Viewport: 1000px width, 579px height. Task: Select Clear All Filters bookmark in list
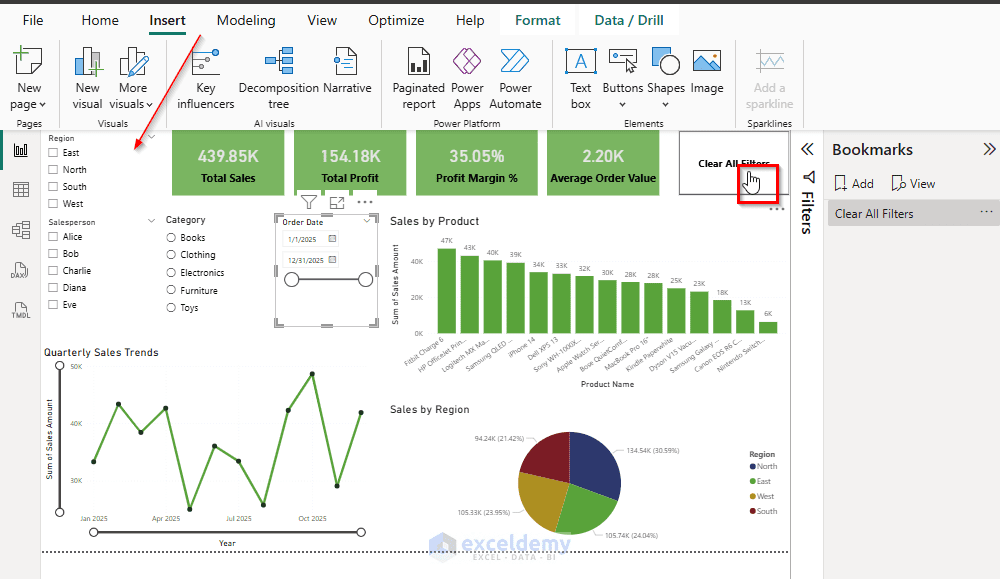tap(912, 214)
